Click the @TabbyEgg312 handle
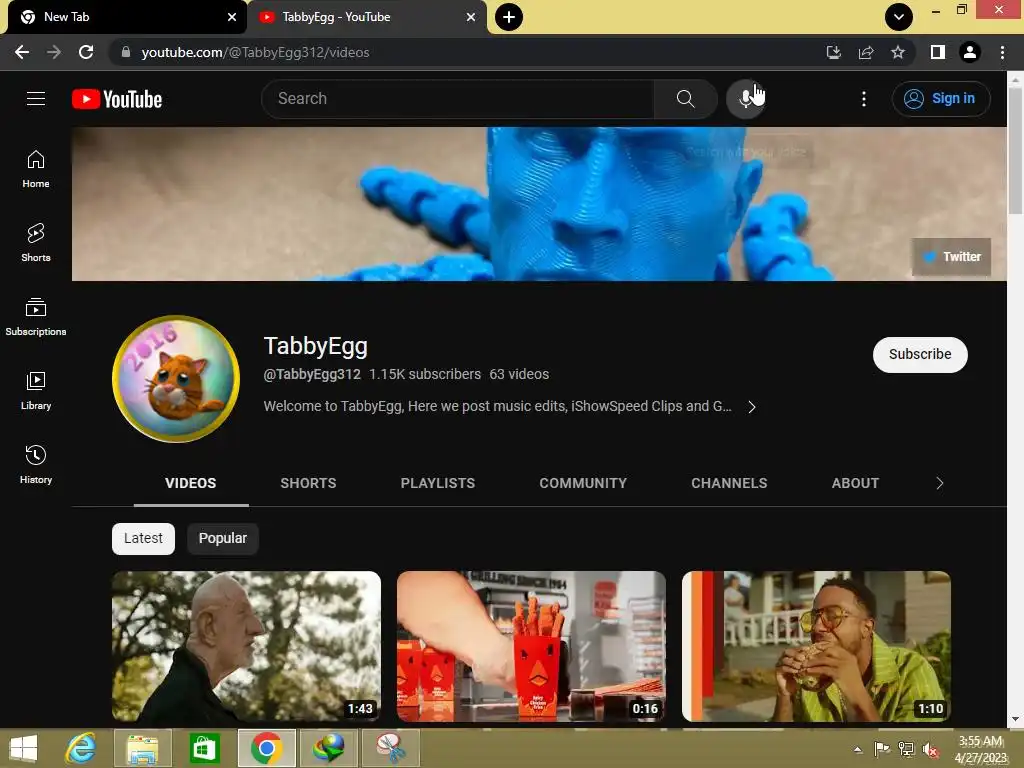This screenshot has width=1024, height=768. pos(312,374)
